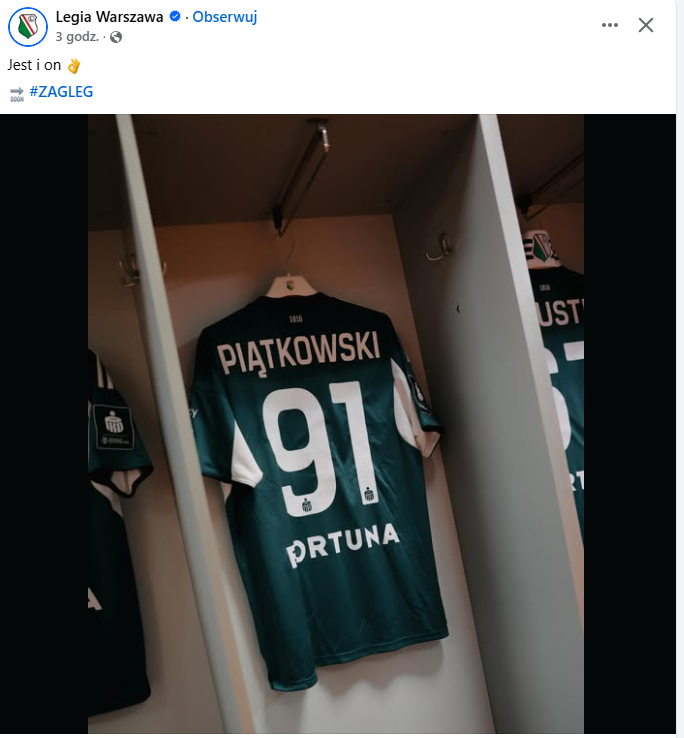This screenshot has height=738, width=684.
Task: Click the white hanger above the 91 shirt
Action: coord(292,286)
